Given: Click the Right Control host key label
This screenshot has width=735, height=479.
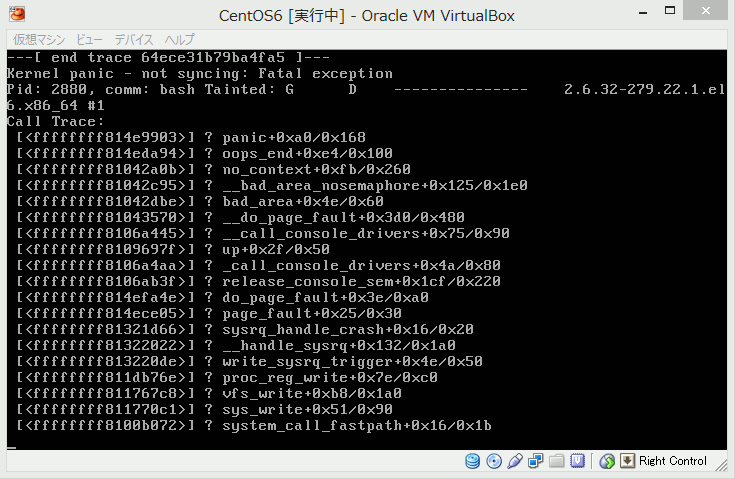Looking at the screenshot, I should 673,461.
